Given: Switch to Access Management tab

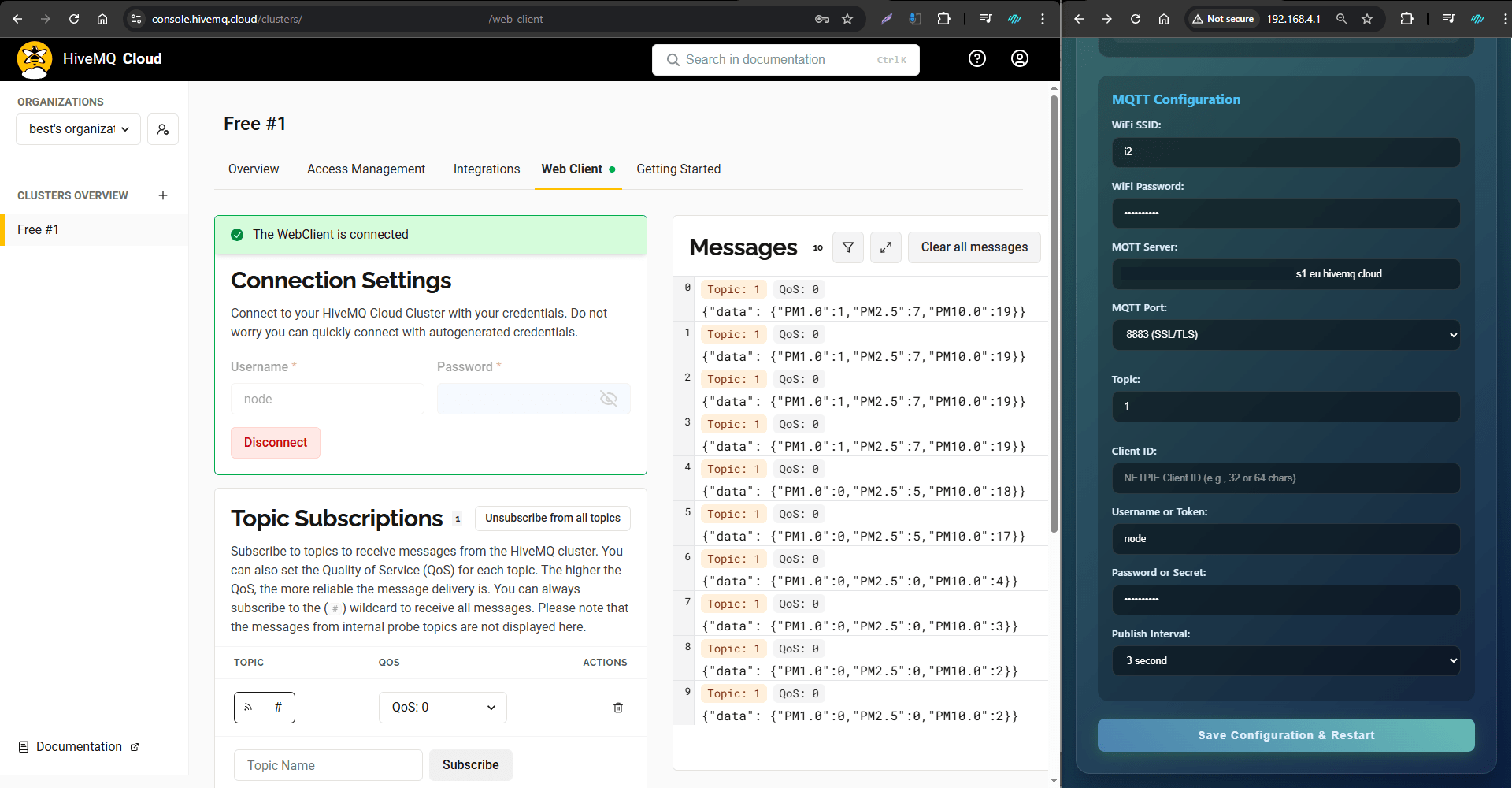Looking at the screenshot, I should (366, 169).
